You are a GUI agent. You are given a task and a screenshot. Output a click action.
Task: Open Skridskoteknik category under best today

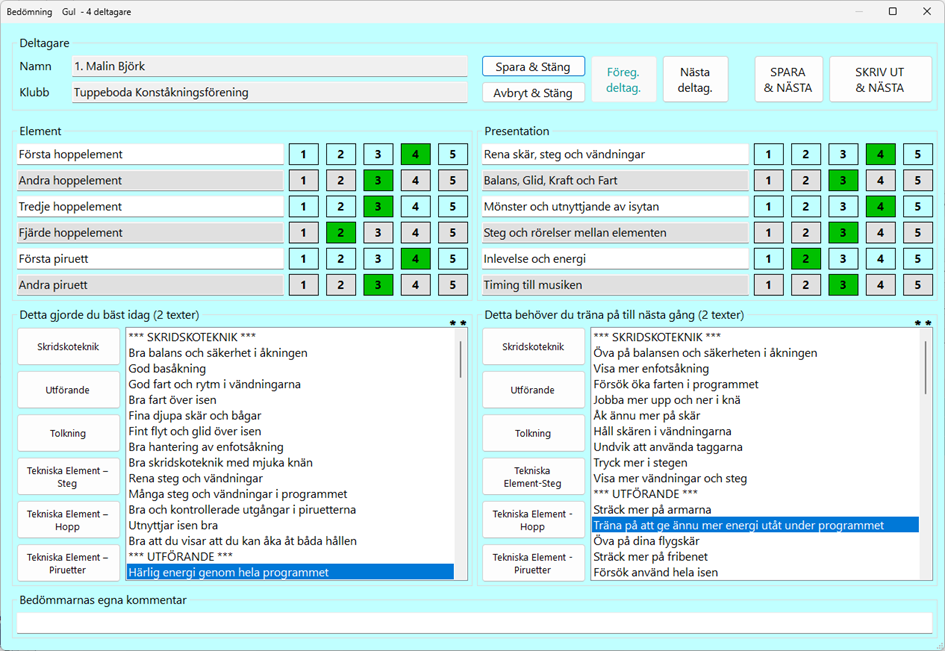(x=68, y=347)
